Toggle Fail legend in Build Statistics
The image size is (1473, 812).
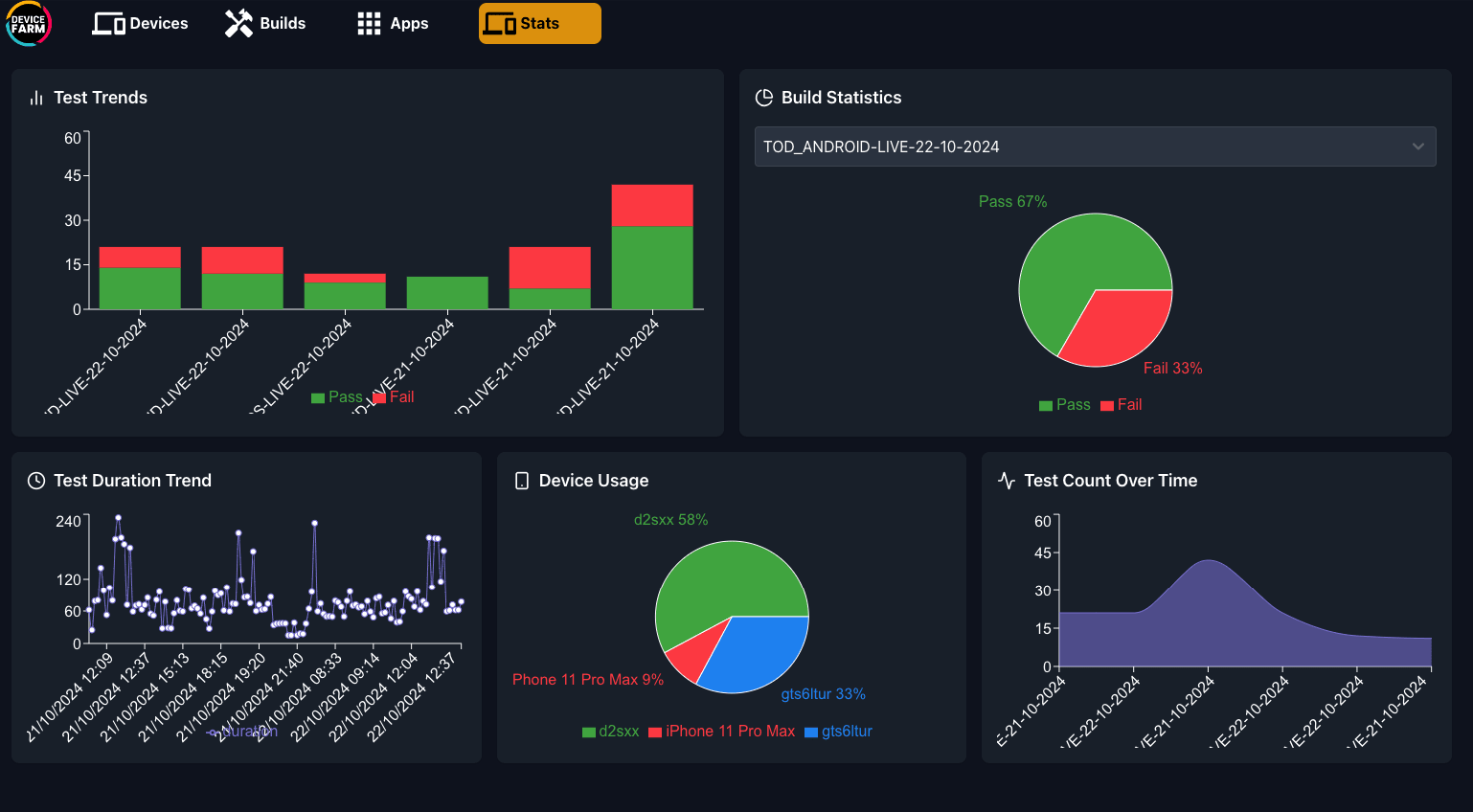(x=1122, y=405)
